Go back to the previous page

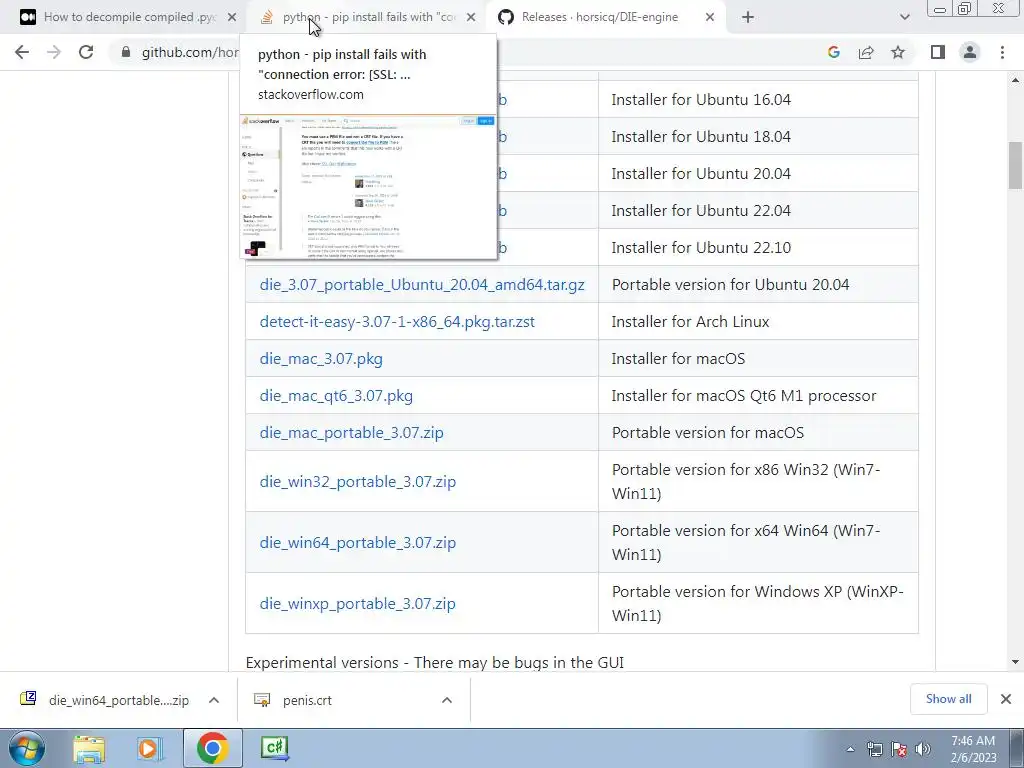[x=22, y=52]
